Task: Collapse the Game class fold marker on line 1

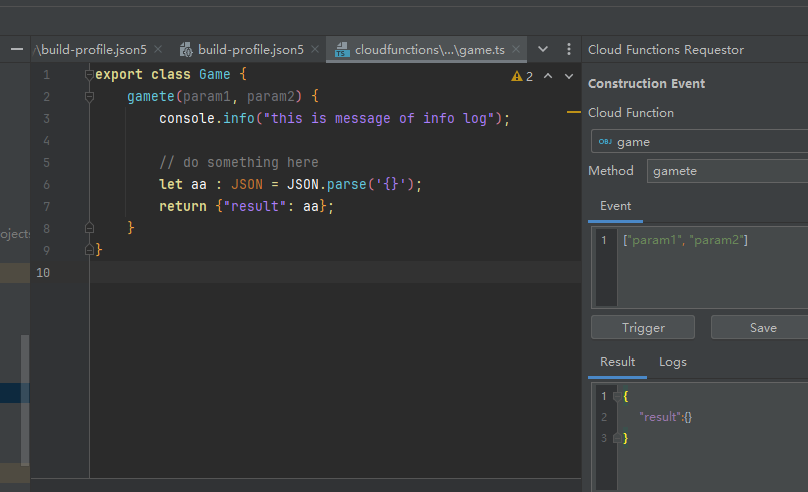Action: tap(89, 75)
